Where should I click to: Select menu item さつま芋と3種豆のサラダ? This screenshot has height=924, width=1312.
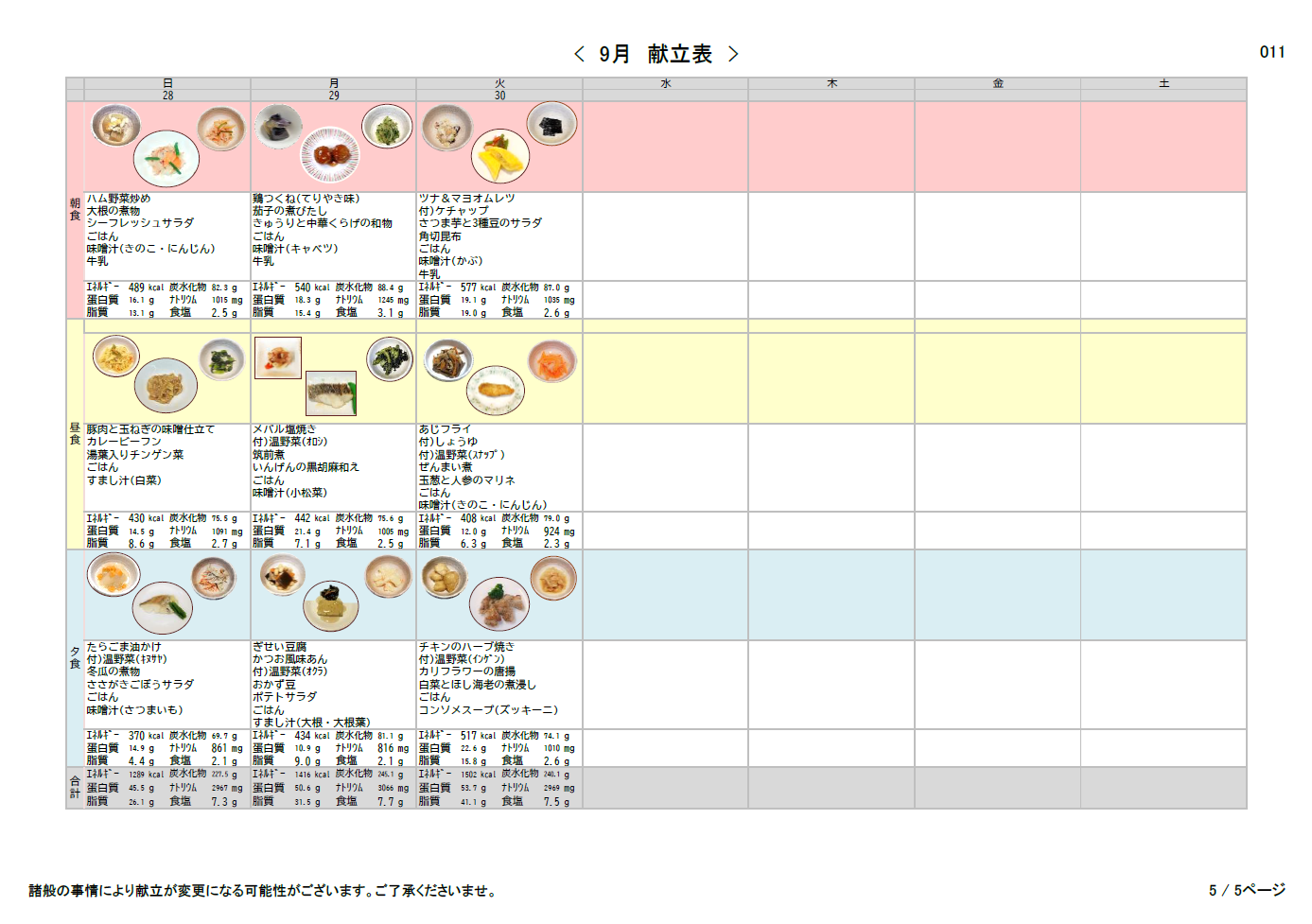tap(481, 223)
